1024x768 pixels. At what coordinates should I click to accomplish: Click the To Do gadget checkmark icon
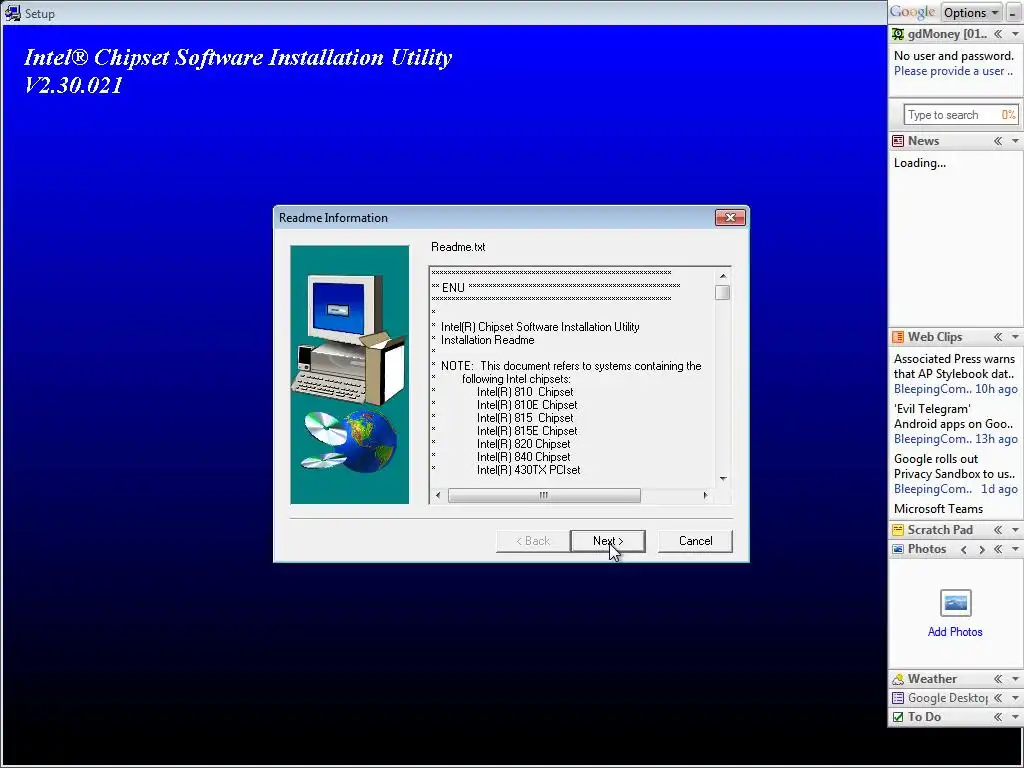point(898,717)
